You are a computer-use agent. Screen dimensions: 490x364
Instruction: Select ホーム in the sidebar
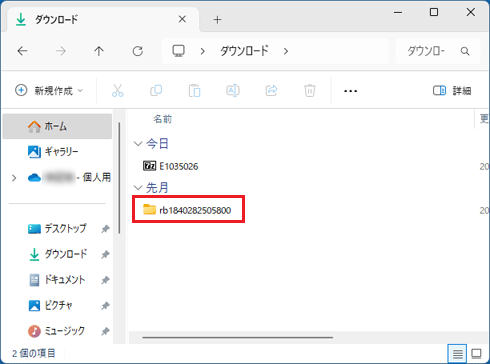coord(57,126)
